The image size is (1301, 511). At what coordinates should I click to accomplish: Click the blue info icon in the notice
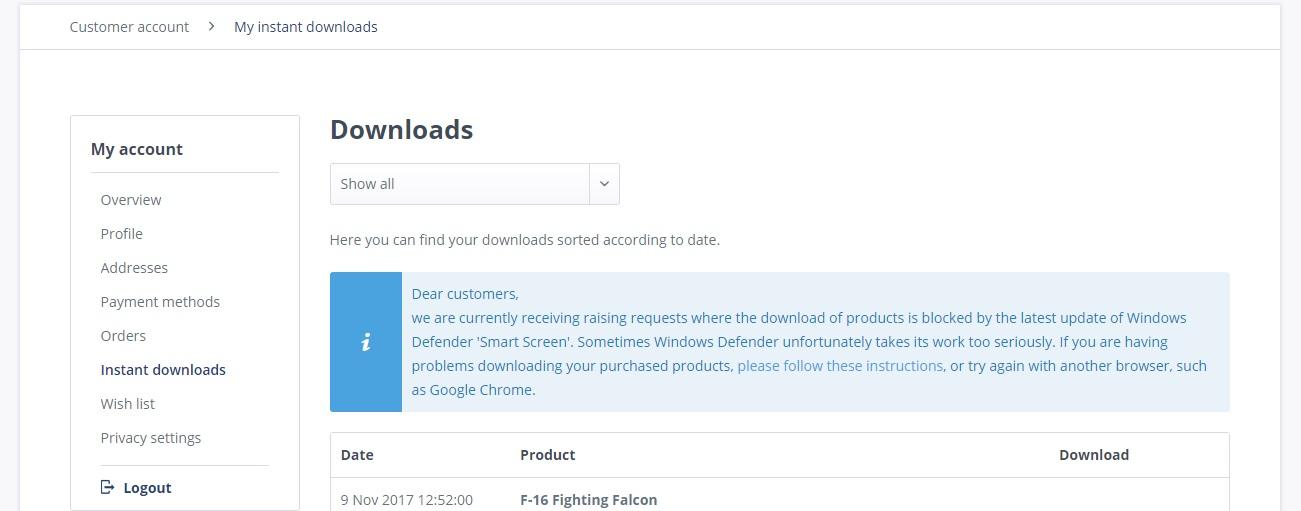point(366,342)
